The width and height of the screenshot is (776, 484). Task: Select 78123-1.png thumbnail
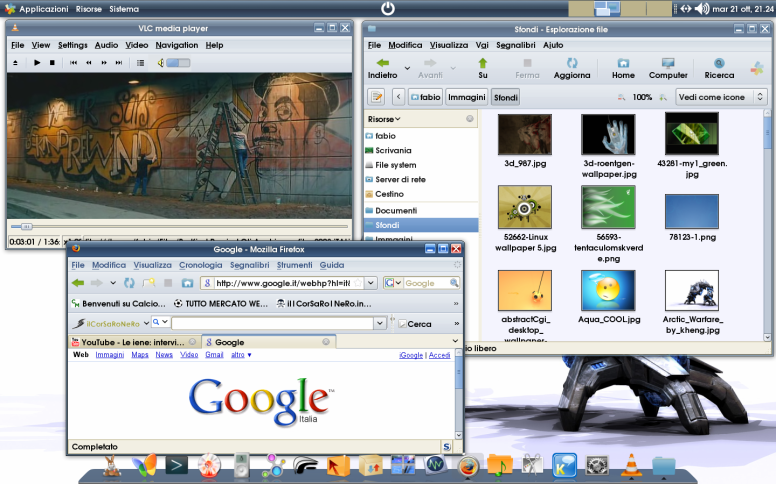[692, 211]
